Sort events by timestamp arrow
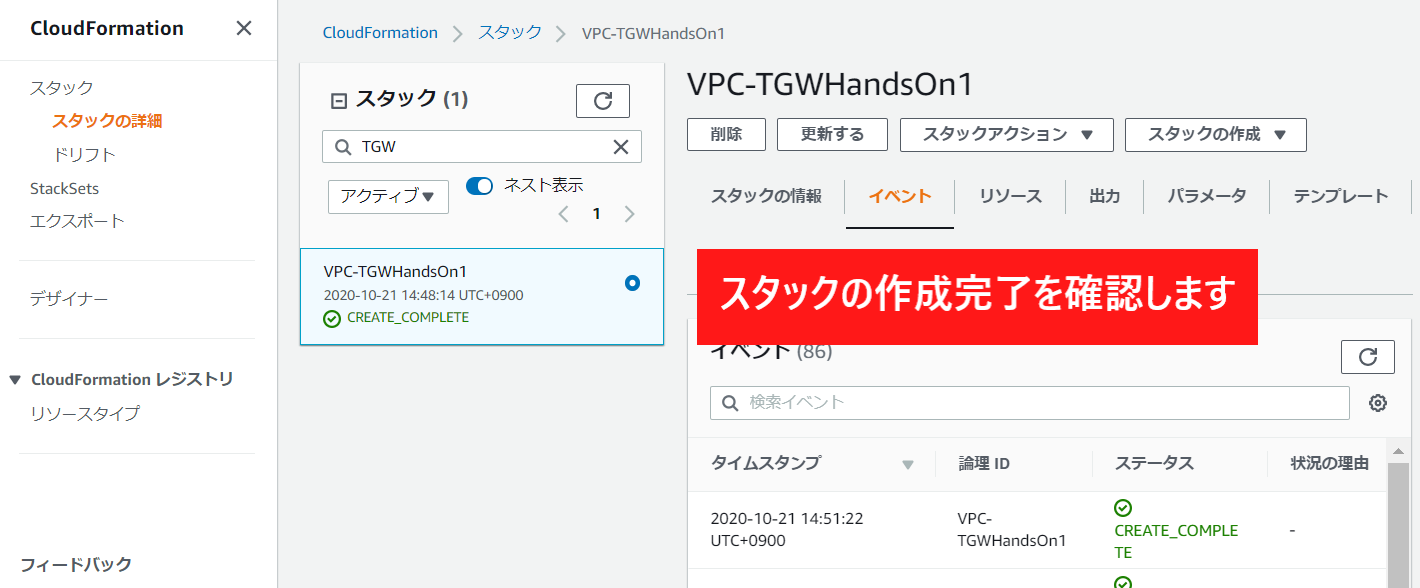1420x588 pixels. pyautogui.click(x=907, y=464)
